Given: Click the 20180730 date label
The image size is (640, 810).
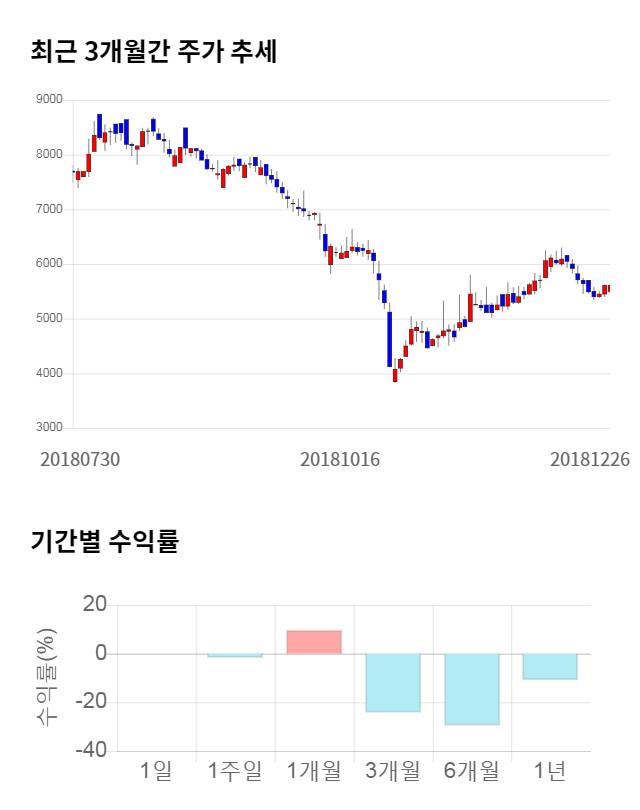Looking at the screenshot, I should [x=80, y=459].
